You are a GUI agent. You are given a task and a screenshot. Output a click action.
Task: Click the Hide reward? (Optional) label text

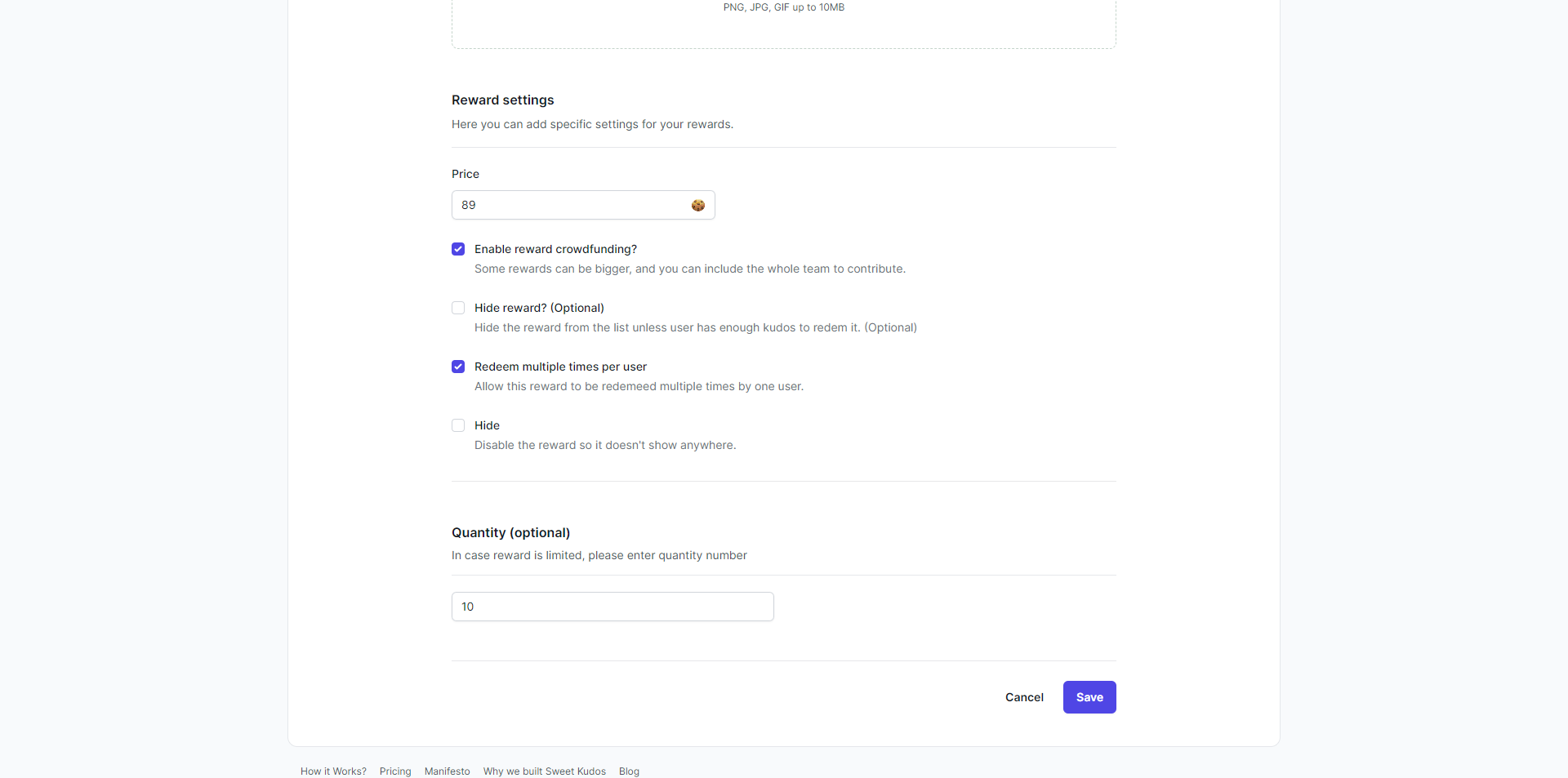539,308
